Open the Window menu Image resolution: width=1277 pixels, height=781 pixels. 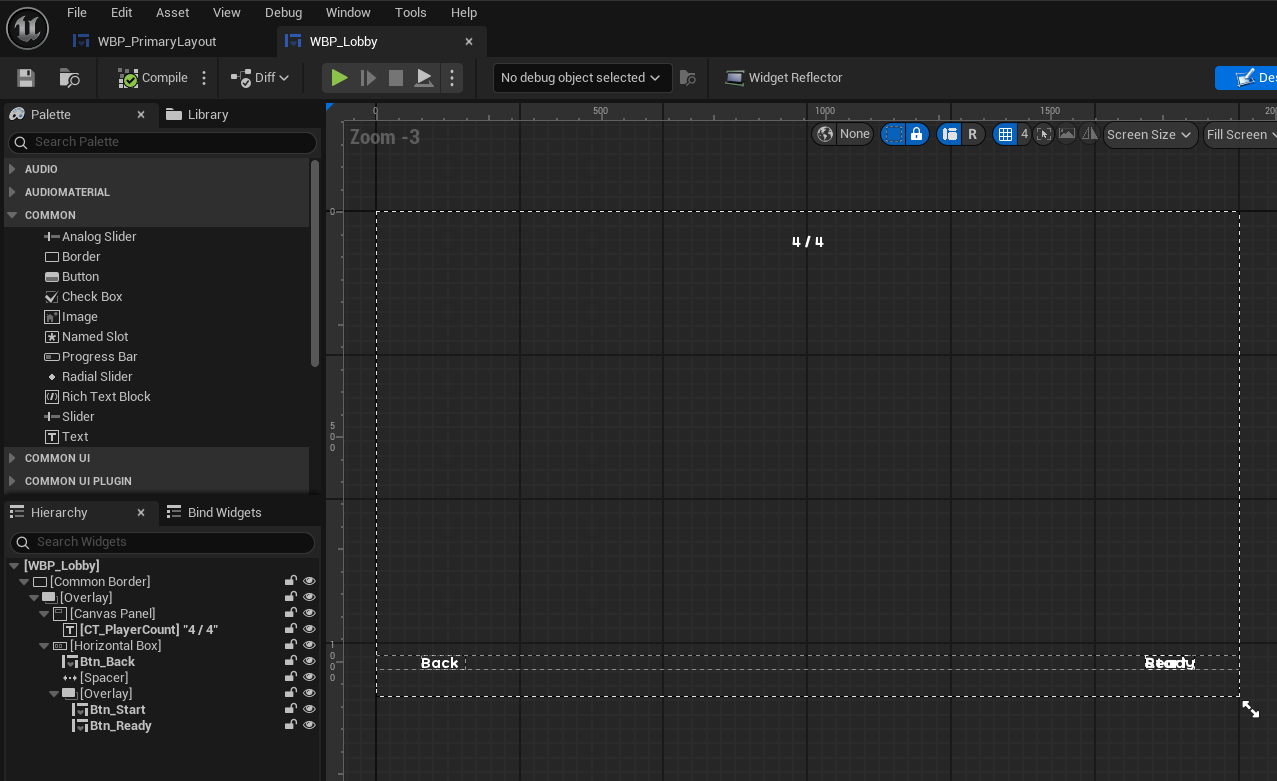point(348,13)
